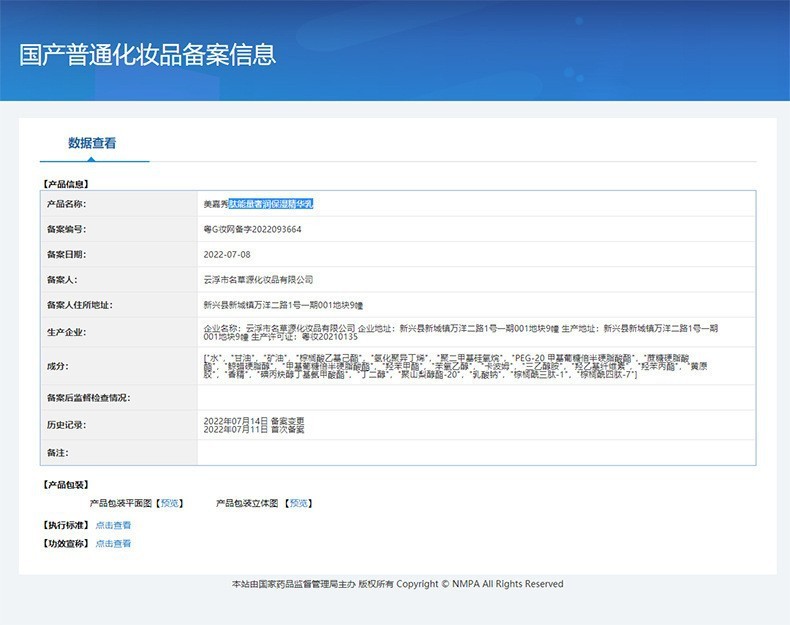Click the page title 国产普通化妆品备案信息

click(x=148, y=54)
